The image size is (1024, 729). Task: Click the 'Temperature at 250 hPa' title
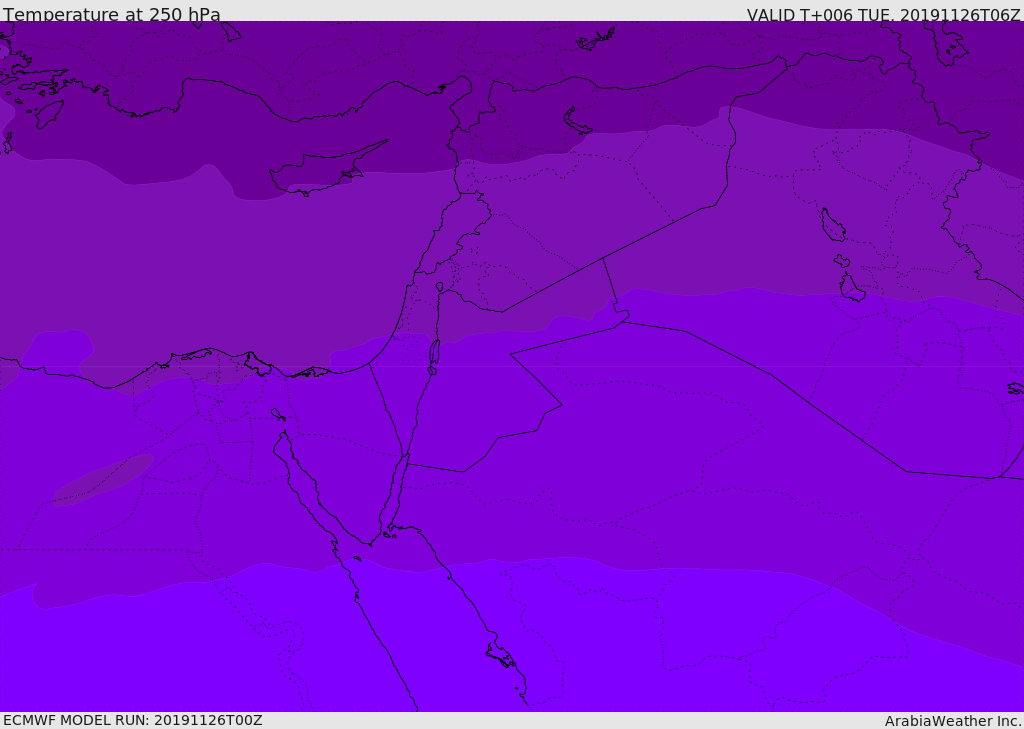click(112, 14)
